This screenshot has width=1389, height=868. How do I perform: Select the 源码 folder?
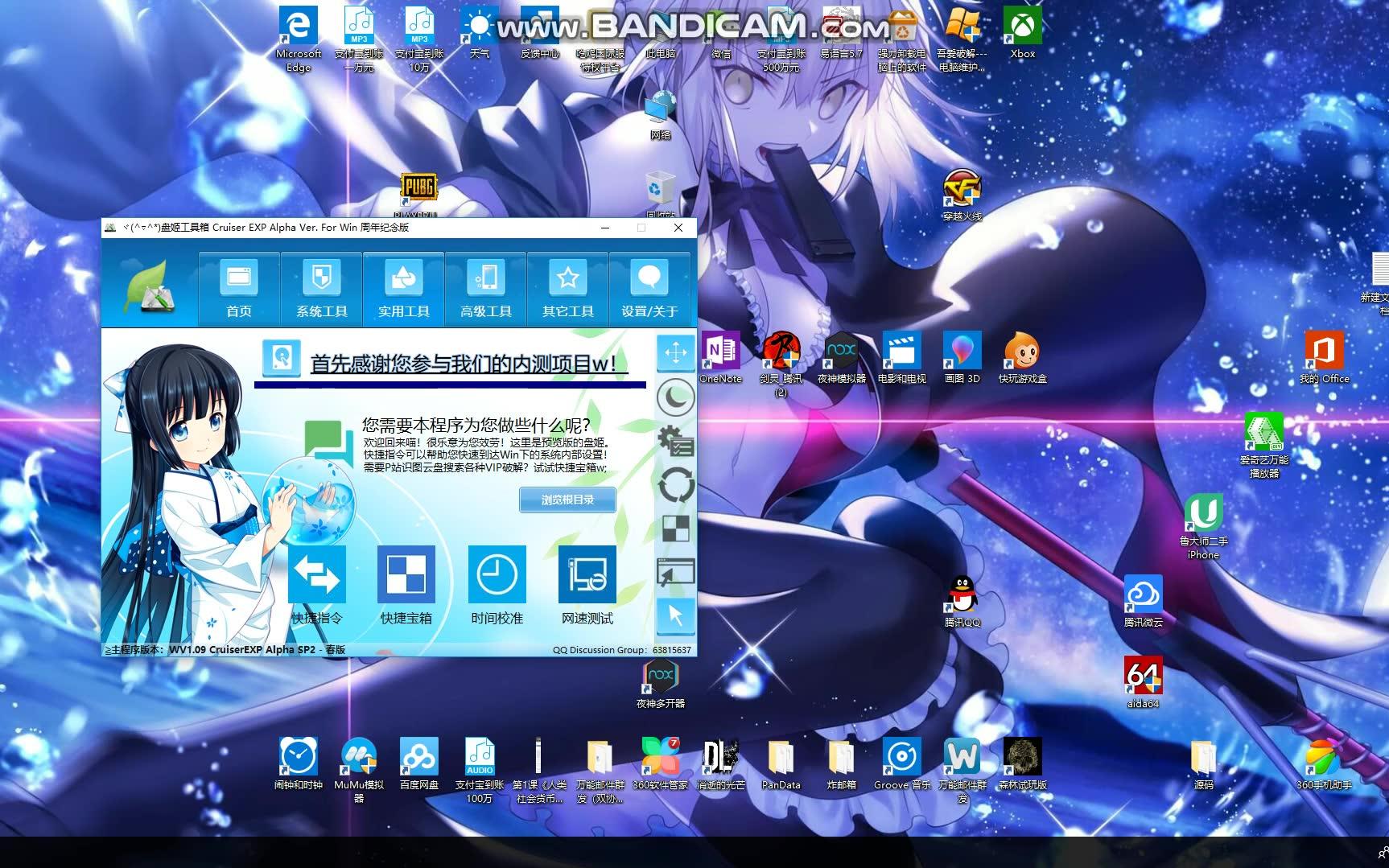point(1204,764)
